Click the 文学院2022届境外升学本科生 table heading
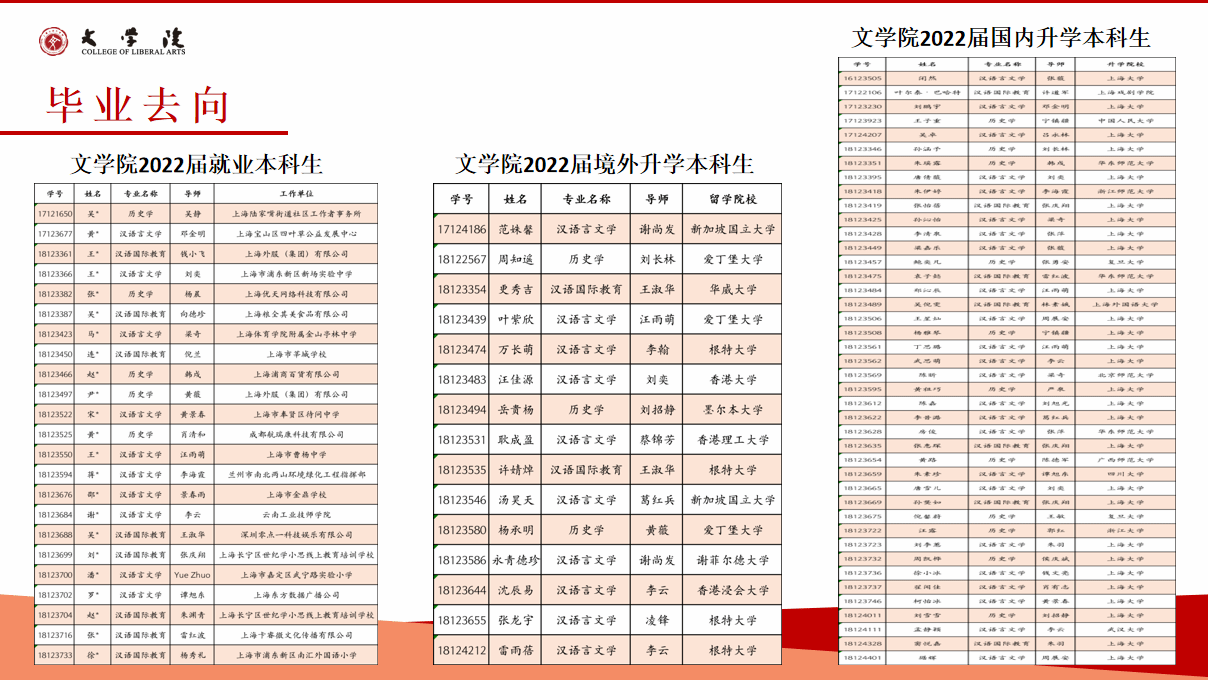The height and width of the screenshot is (680, 1208). 604,164
